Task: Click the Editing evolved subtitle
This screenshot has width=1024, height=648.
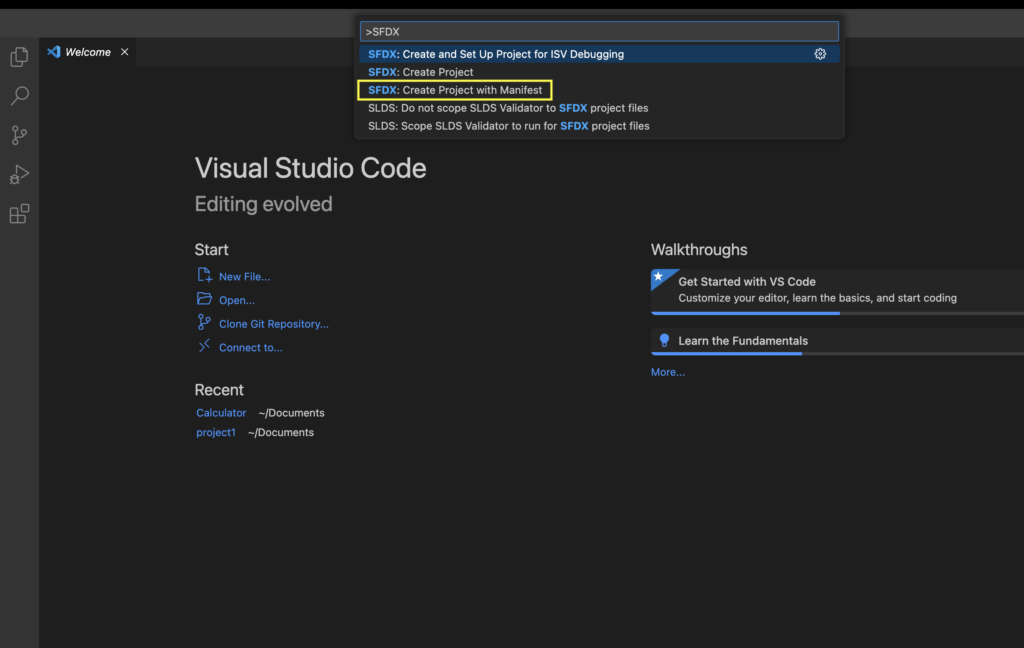Action: point(263,204)
